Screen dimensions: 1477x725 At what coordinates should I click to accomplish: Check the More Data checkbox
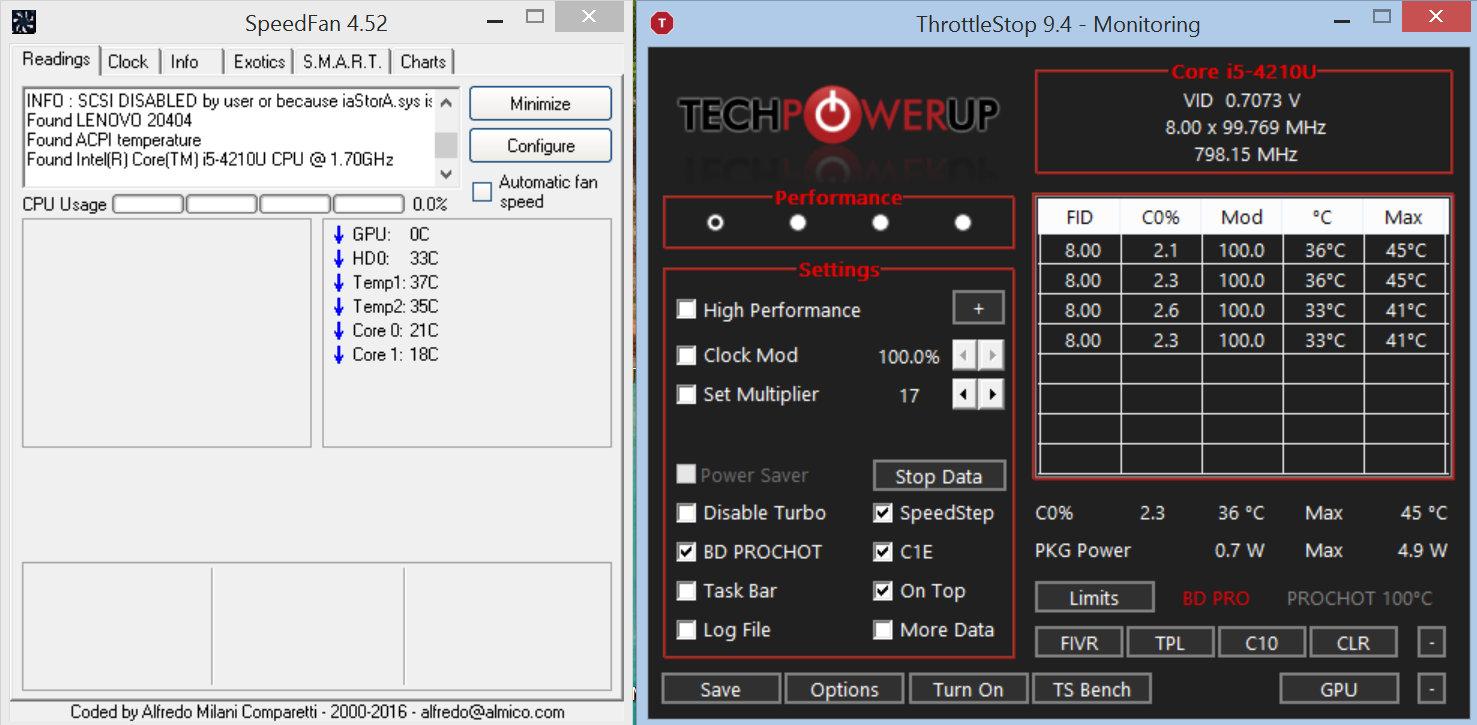click(882, 630)
